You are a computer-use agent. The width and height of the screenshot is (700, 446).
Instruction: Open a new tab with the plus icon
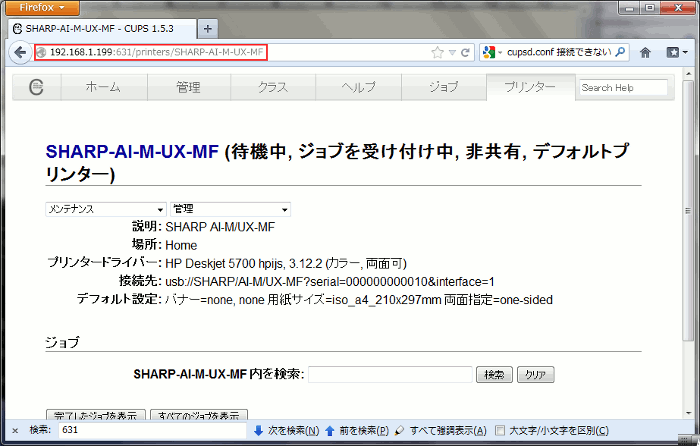click(x=208, y=28)
